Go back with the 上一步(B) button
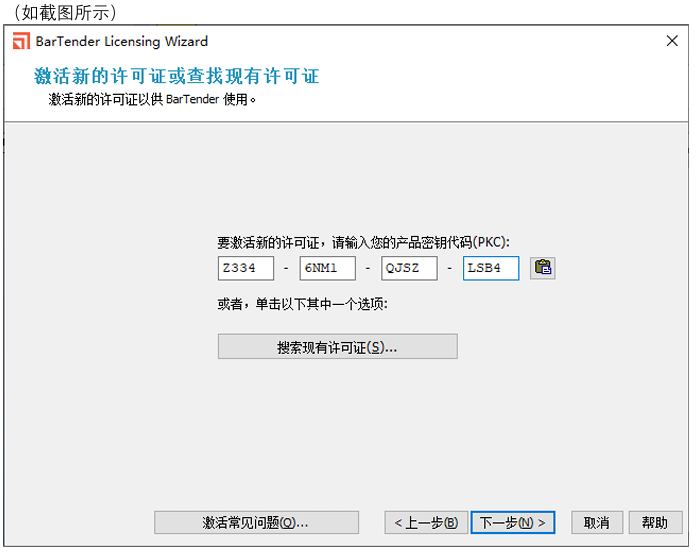This screenshot has height=558, width=699. [426, 522]
